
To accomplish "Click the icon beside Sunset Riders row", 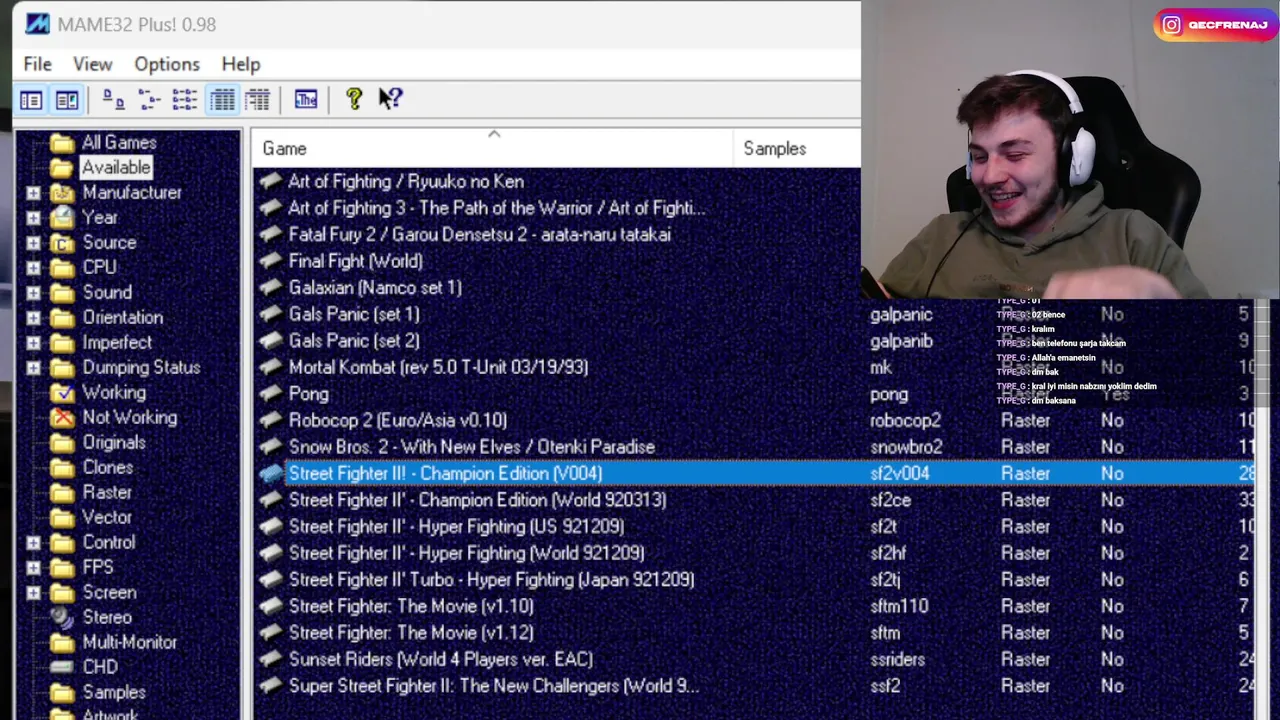I will 271,659.
